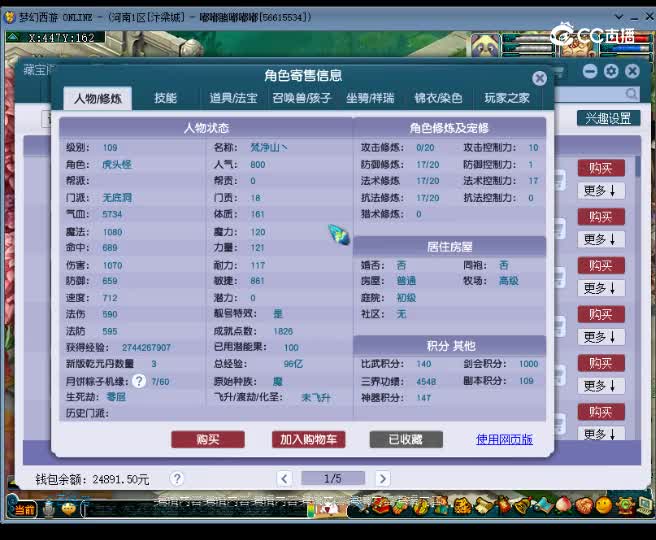Viewport: 656px width, 540px height.
Task: Click the 藏宝阁 list scrollbar thumb
Action: [638, 166]
